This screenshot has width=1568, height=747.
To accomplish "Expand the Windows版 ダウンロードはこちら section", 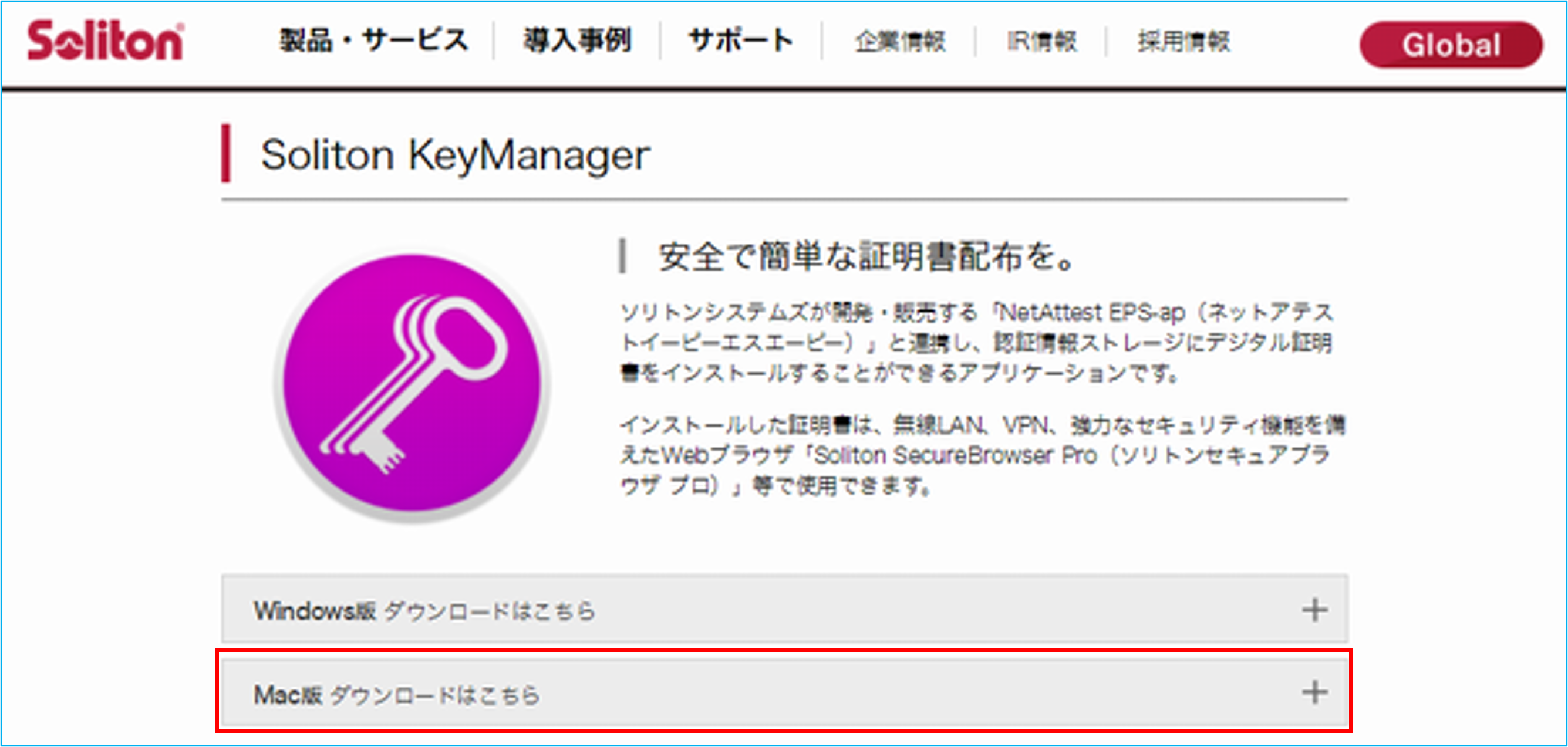I will (x=785, y=609).
